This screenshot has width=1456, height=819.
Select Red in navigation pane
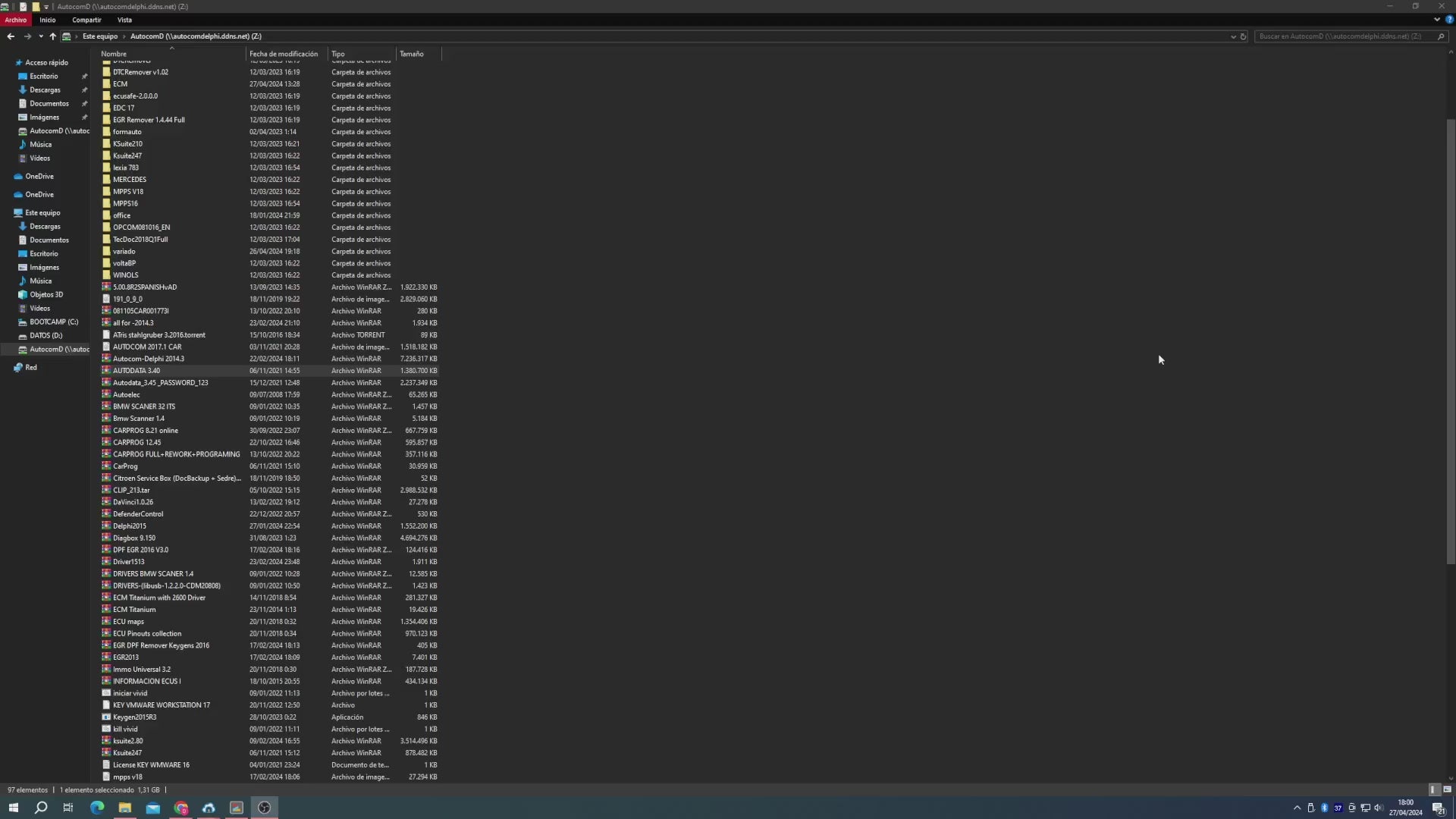tap(30, 368)
